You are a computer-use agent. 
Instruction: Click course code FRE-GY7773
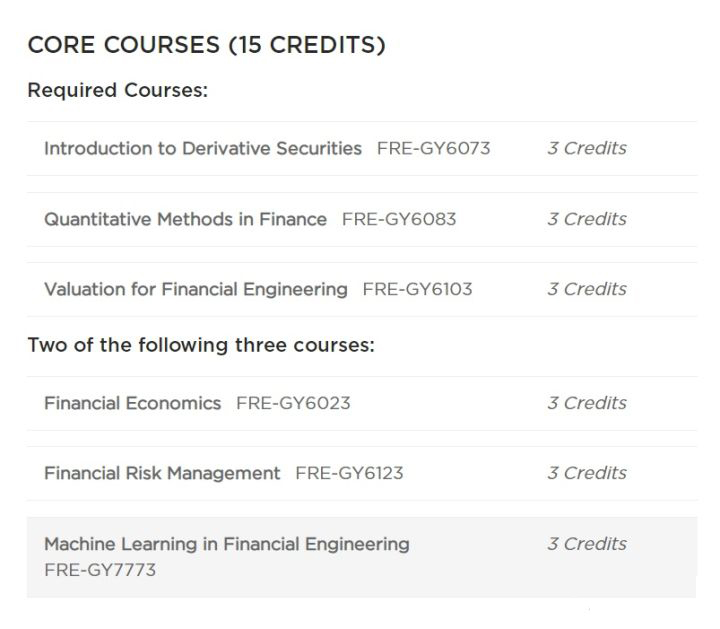100,571
